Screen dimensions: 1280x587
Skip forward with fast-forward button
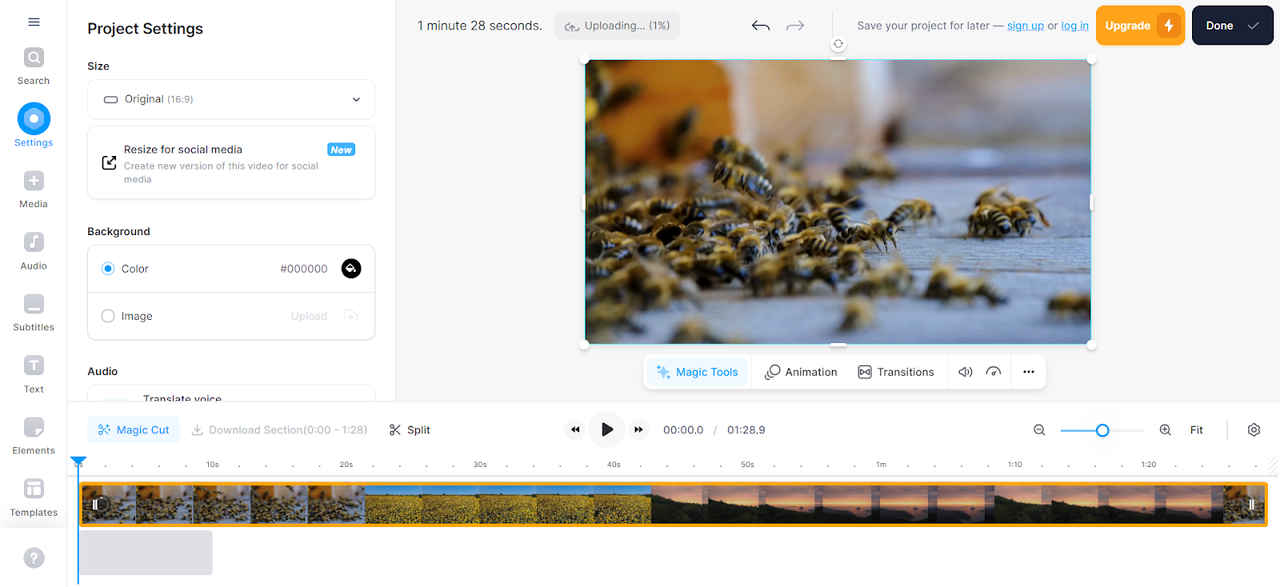[x=639, y=430]
